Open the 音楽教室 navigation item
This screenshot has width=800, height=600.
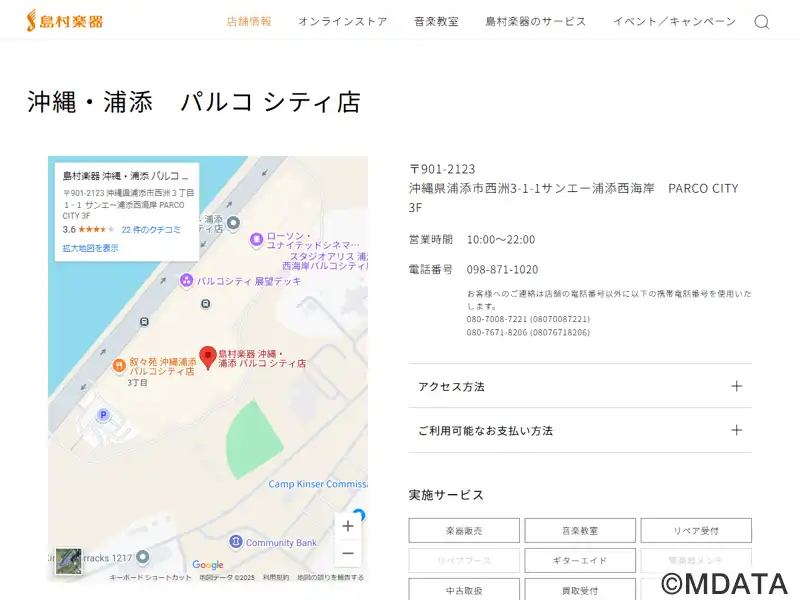coord(436,21)
